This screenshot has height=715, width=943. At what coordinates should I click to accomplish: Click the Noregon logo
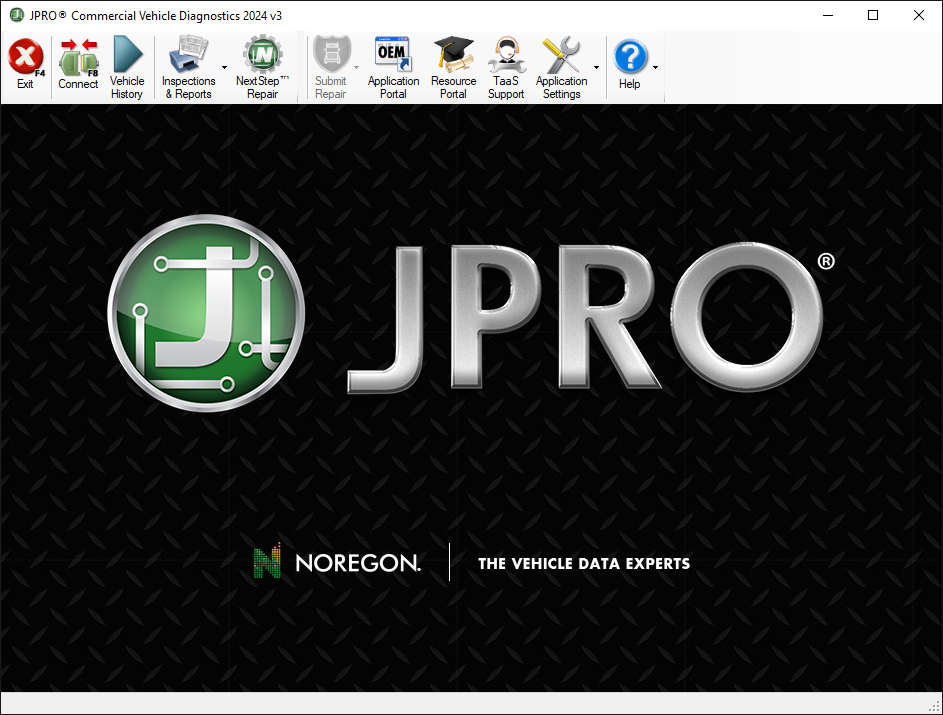point(337,563)
